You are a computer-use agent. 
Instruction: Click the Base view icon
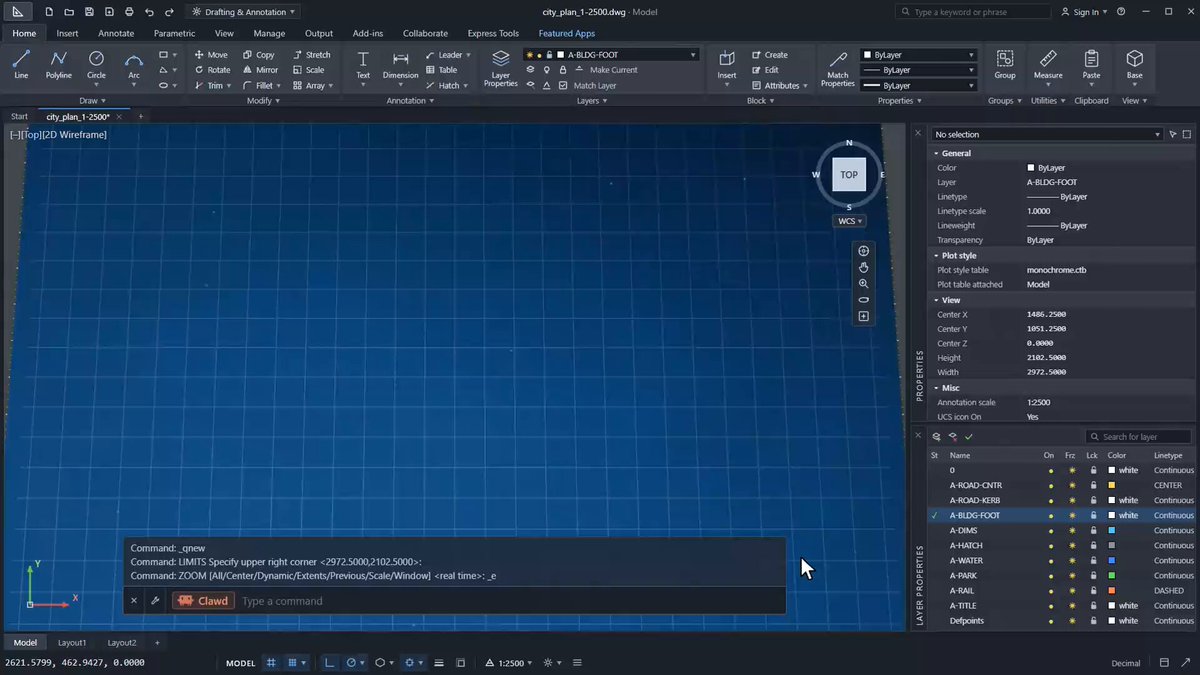pos(1134,64)
